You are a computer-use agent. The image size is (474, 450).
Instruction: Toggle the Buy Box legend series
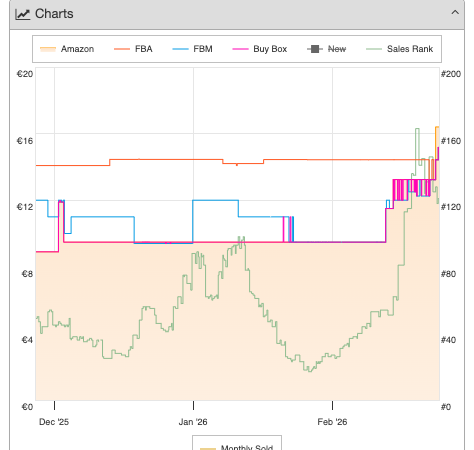tap(259, 49)
